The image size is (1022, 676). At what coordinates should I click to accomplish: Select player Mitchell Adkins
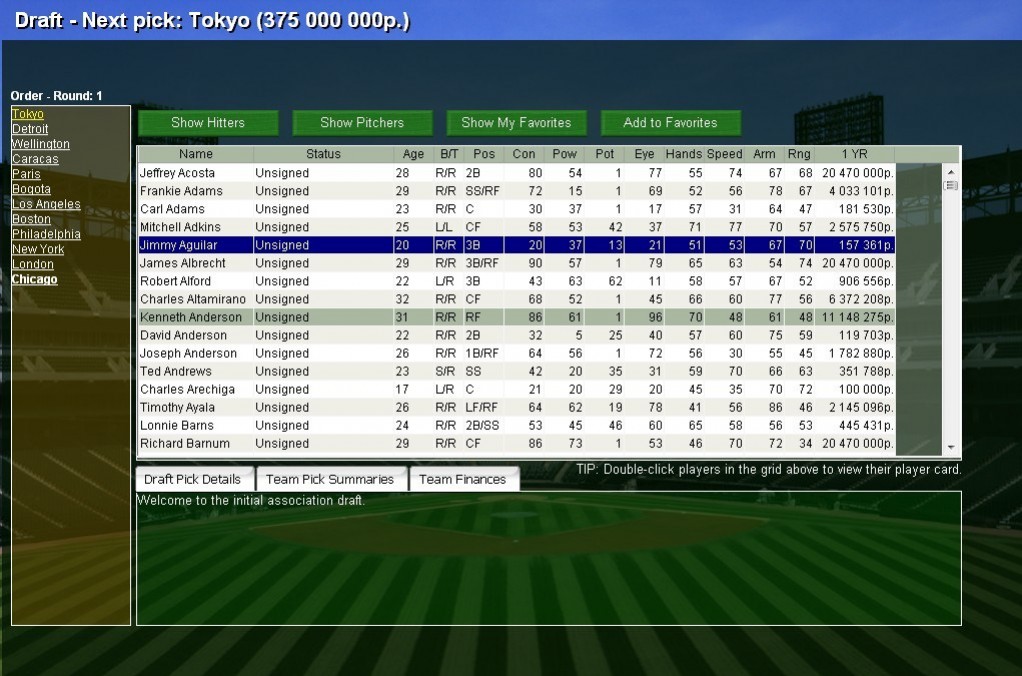click(516, 227)
